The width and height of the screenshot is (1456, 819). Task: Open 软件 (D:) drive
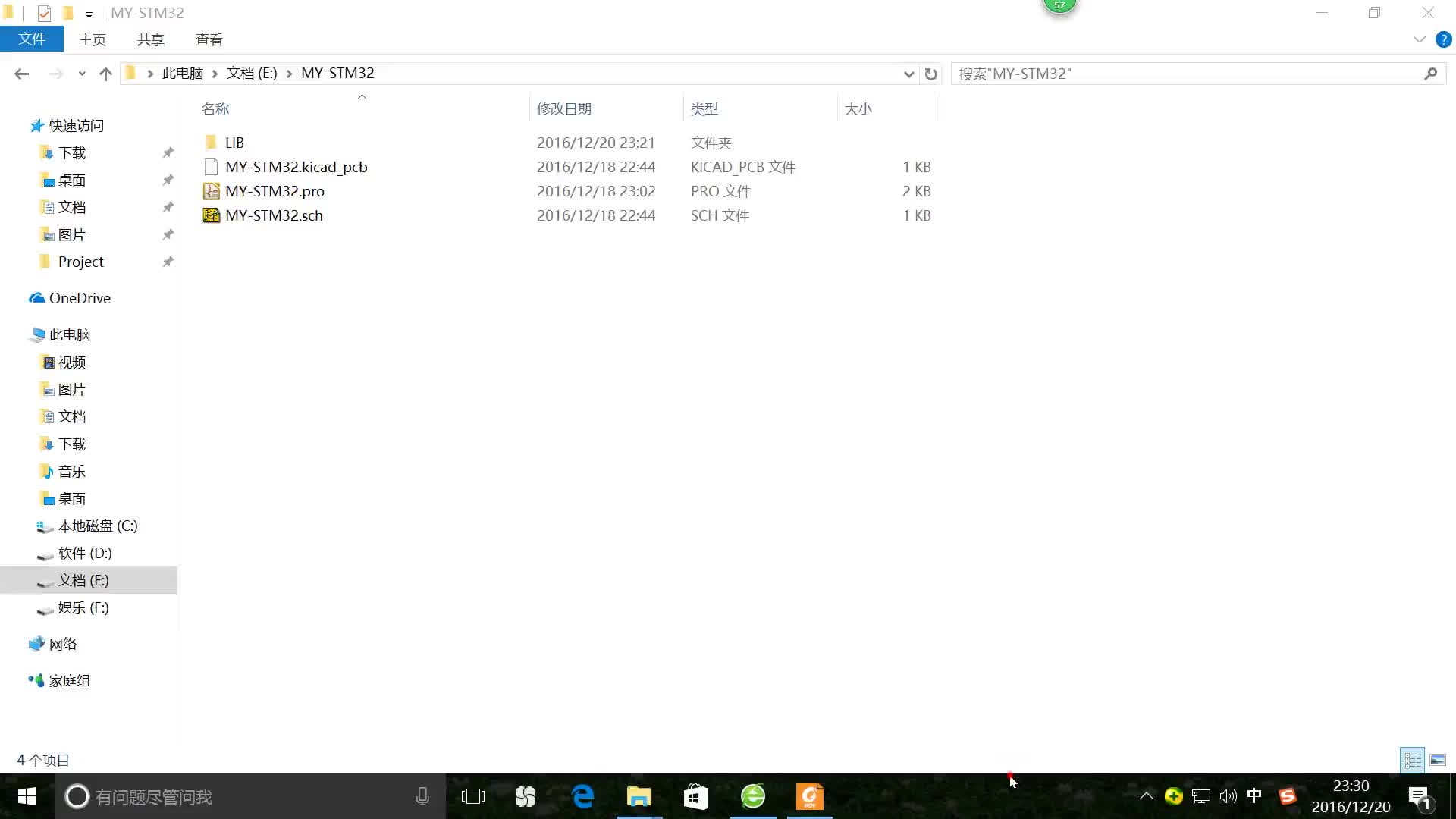click(x=85, y=554)
